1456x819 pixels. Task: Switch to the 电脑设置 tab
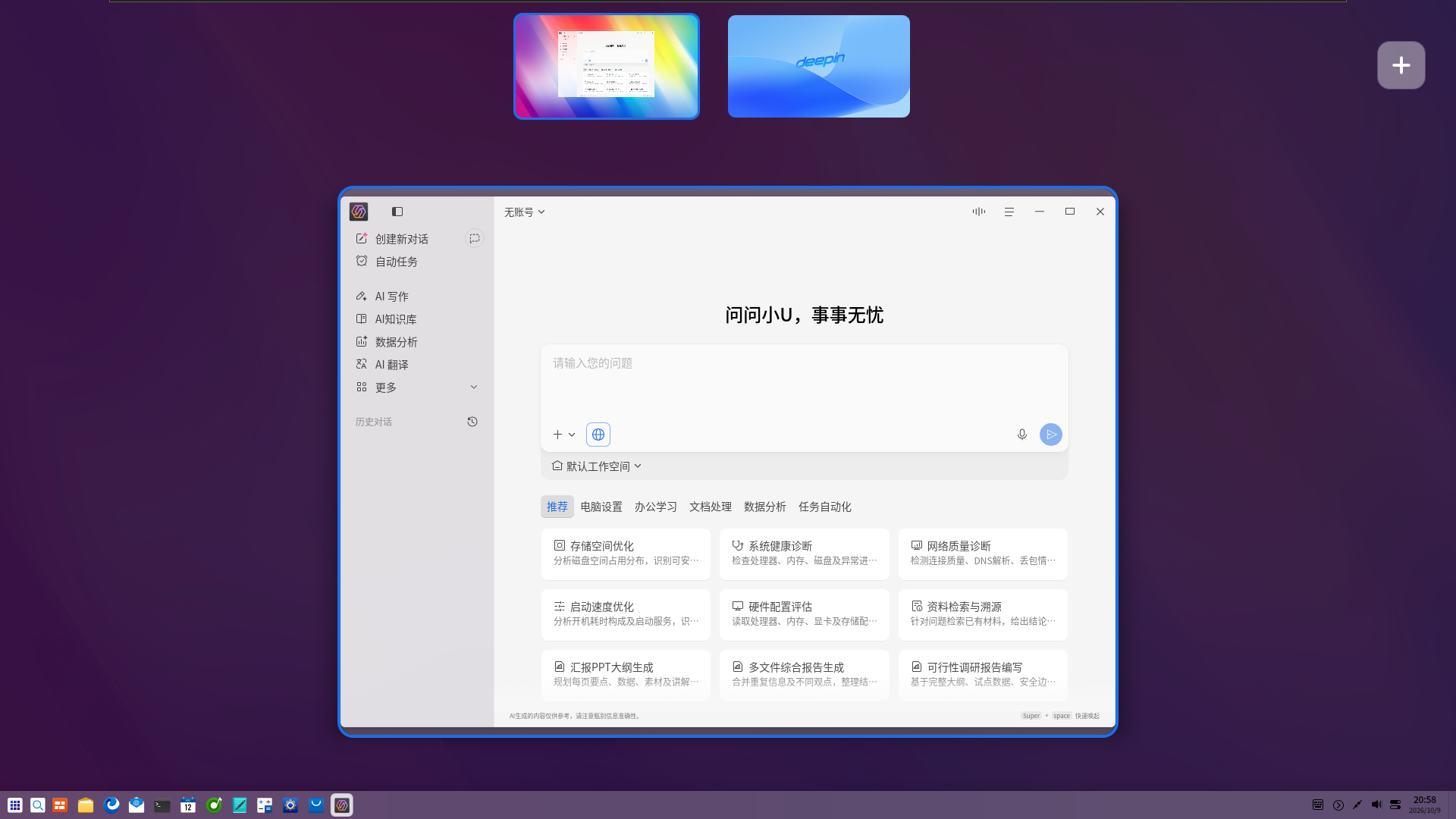coord(601,507)
